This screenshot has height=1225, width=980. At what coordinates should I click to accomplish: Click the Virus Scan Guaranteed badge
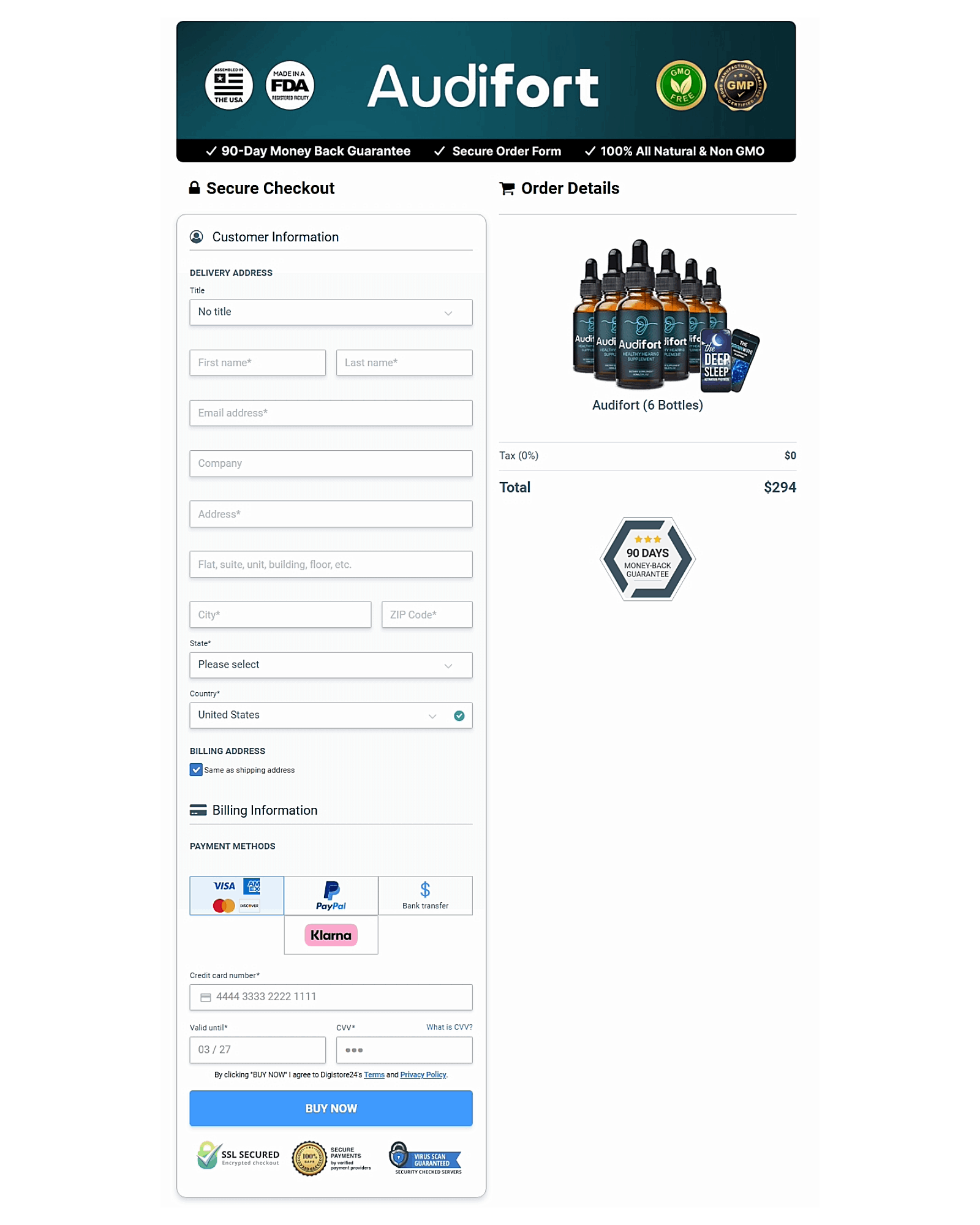pos(426,1158)
